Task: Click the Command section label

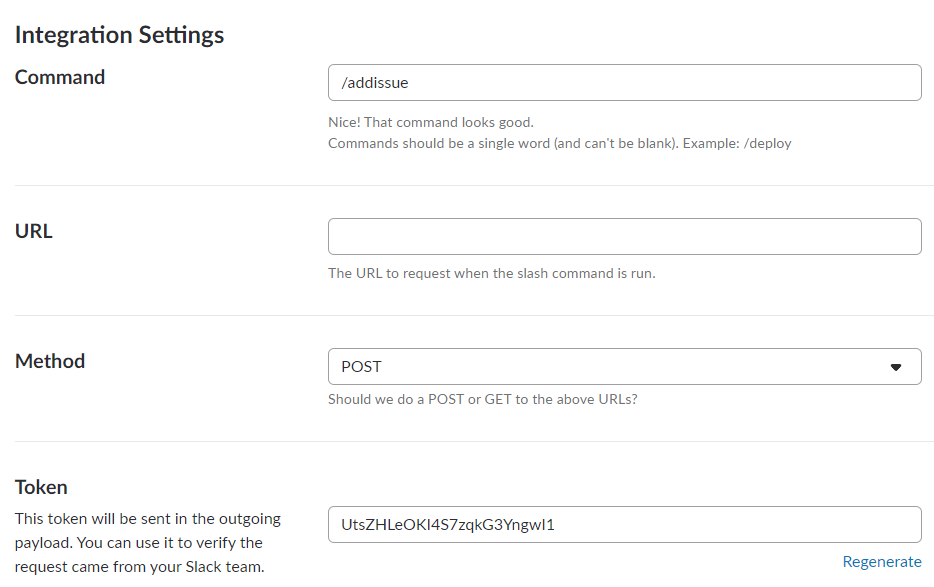Action: click(59, 77)
